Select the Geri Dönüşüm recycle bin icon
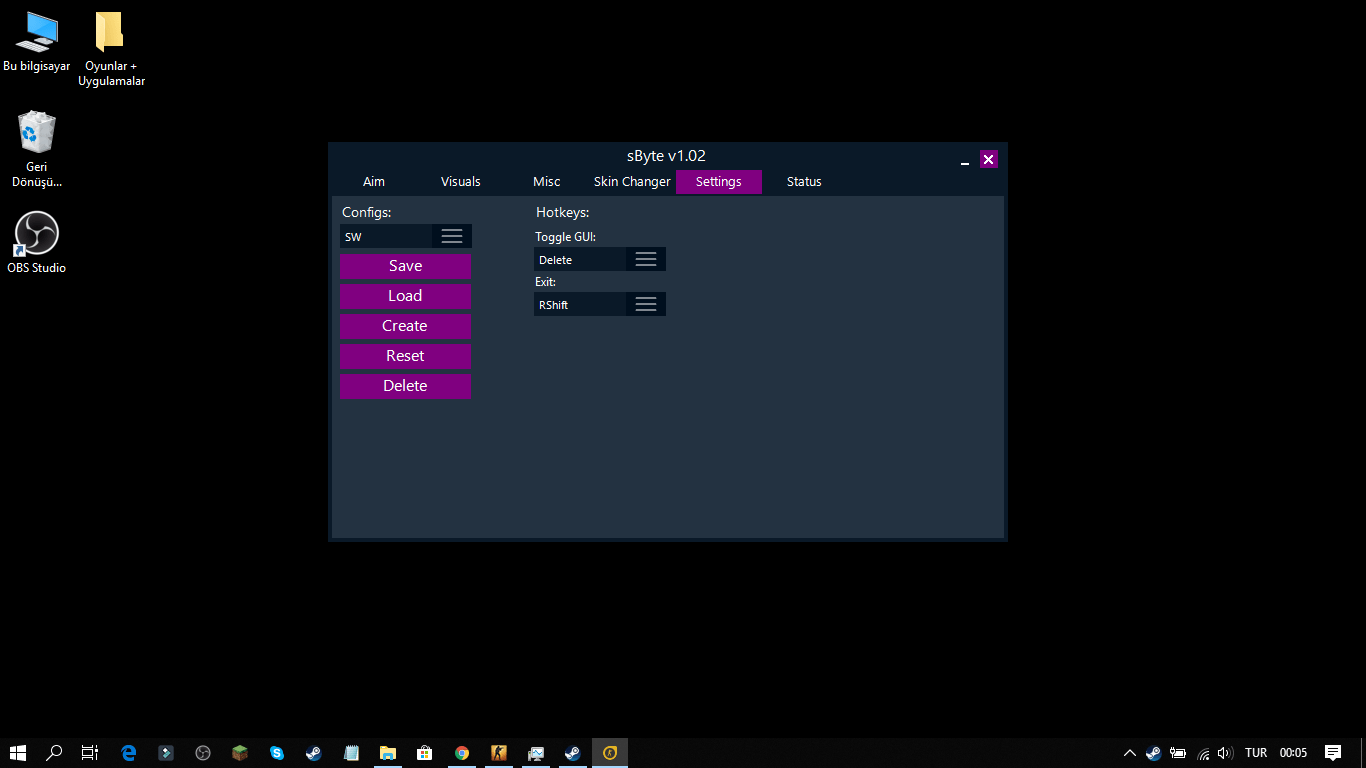The height and width of the screenshot is (768, 1366). point(37,149)
